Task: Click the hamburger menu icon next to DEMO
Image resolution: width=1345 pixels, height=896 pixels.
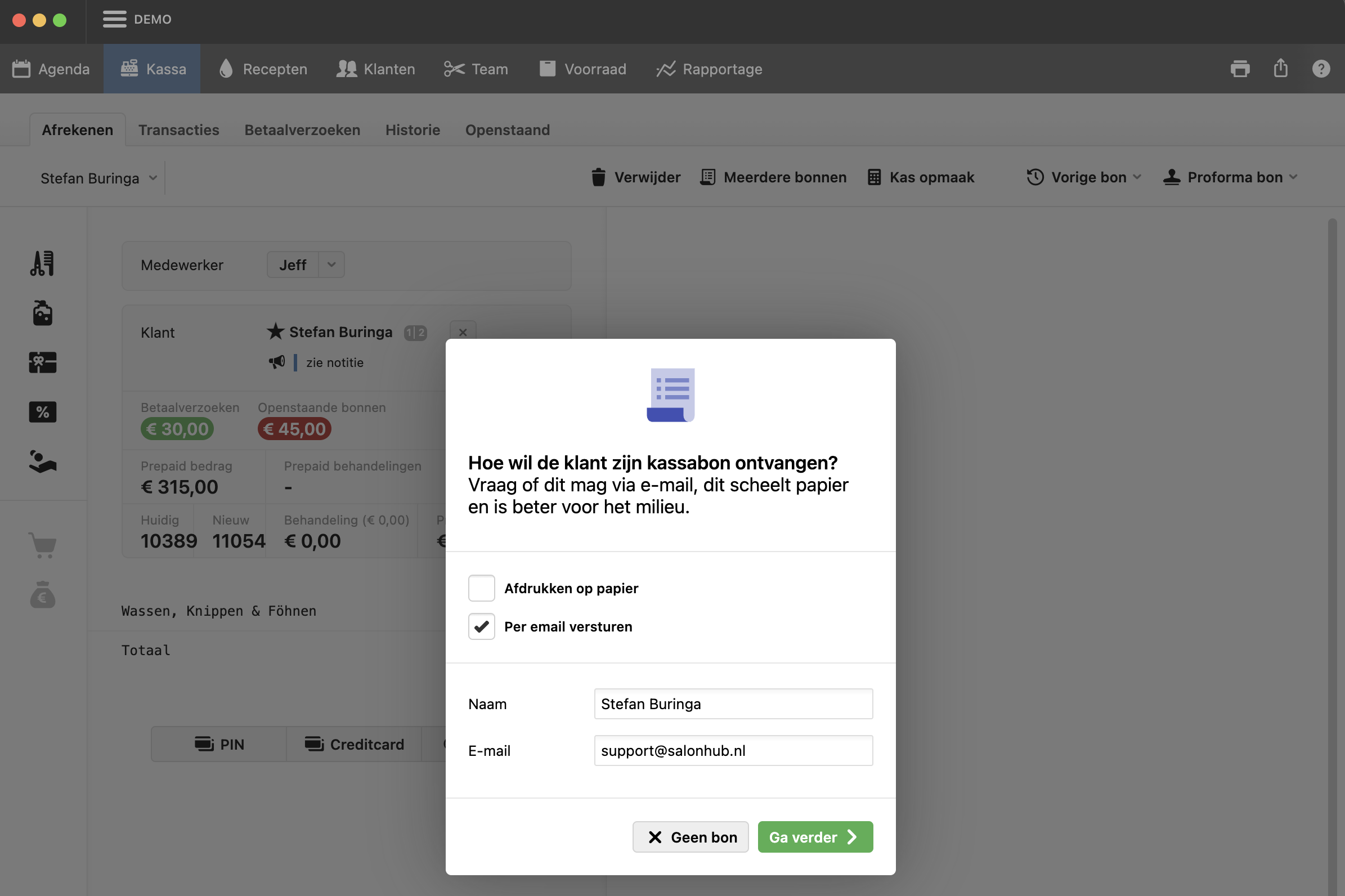Action: [x=114, y=20]
